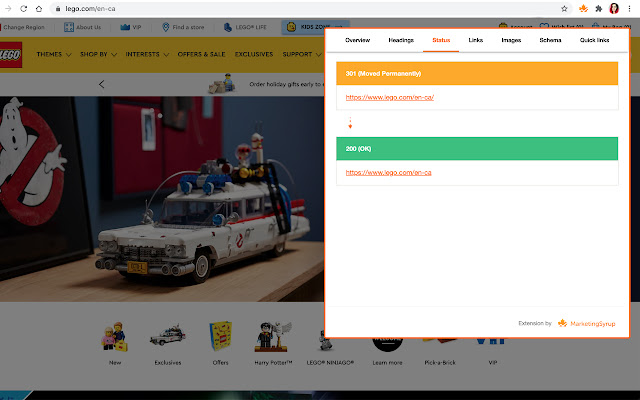This screenshot has height=400, width=640.
Task: Click the holiday gifts announcement text
Action: [287, 84]
